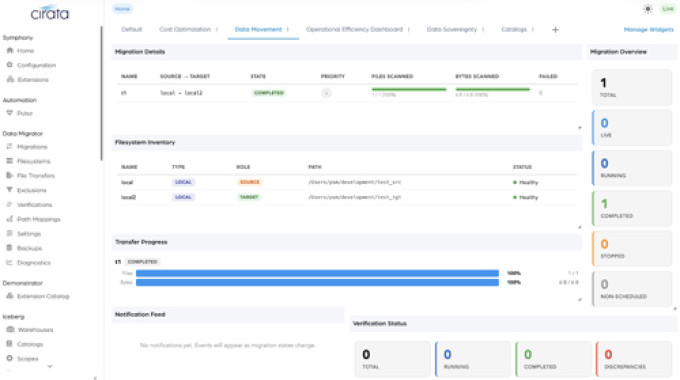Click Bytes transfer progress bar
This screenshot has height=380, width=680.
317,282
